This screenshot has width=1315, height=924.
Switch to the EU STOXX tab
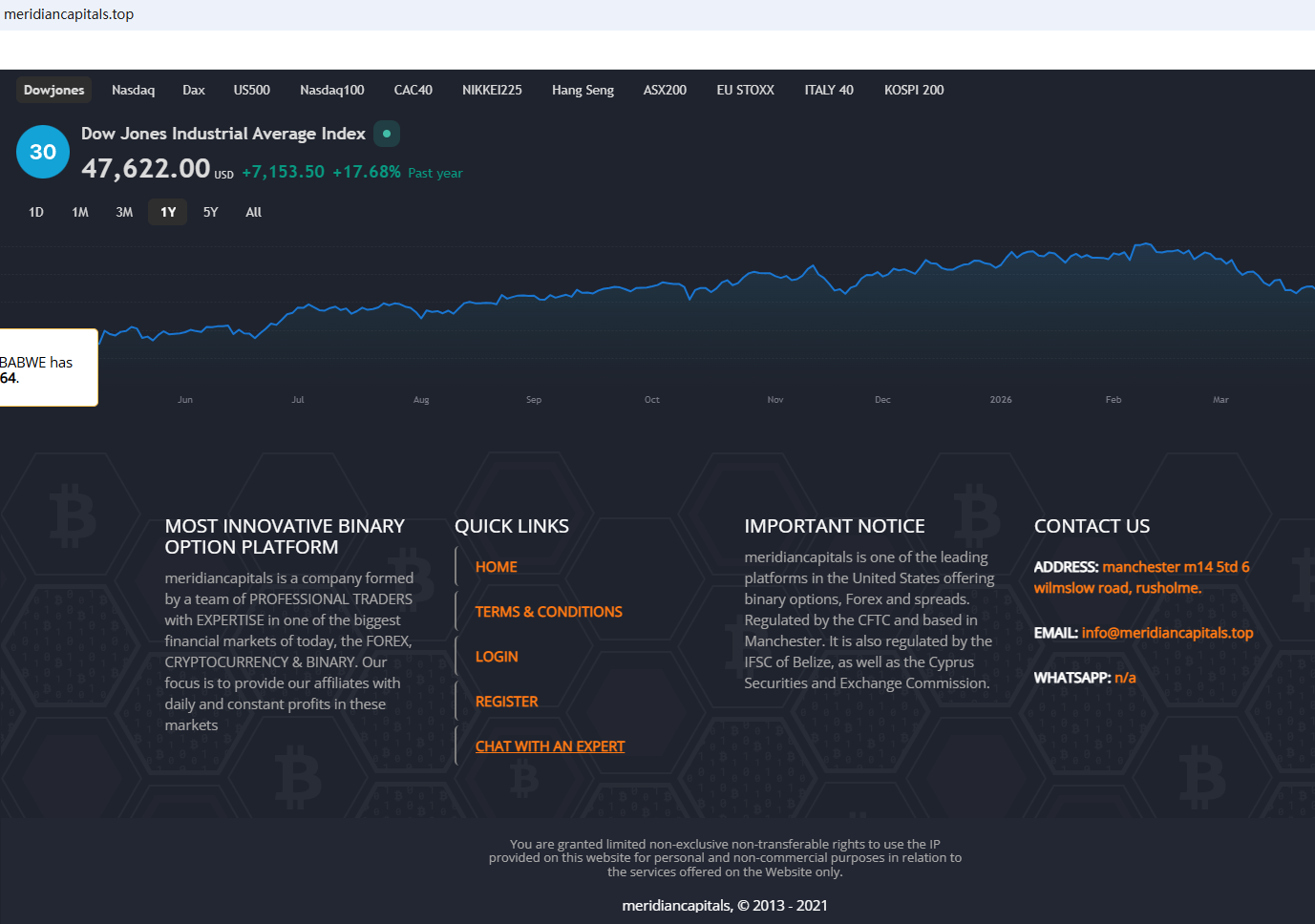745,90
